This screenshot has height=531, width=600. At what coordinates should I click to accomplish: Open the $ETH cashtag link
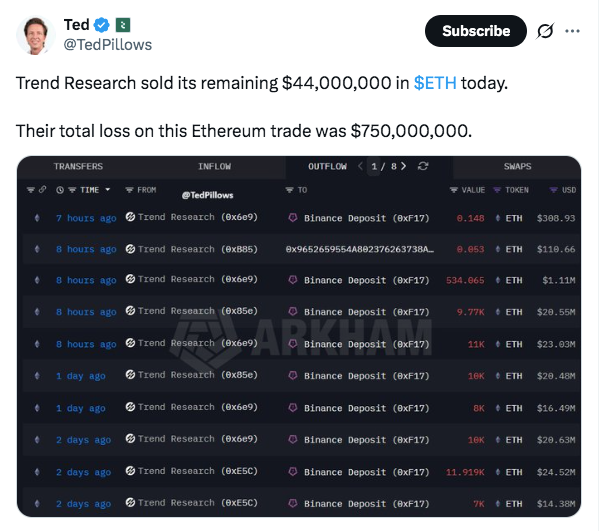click(435, 82)
